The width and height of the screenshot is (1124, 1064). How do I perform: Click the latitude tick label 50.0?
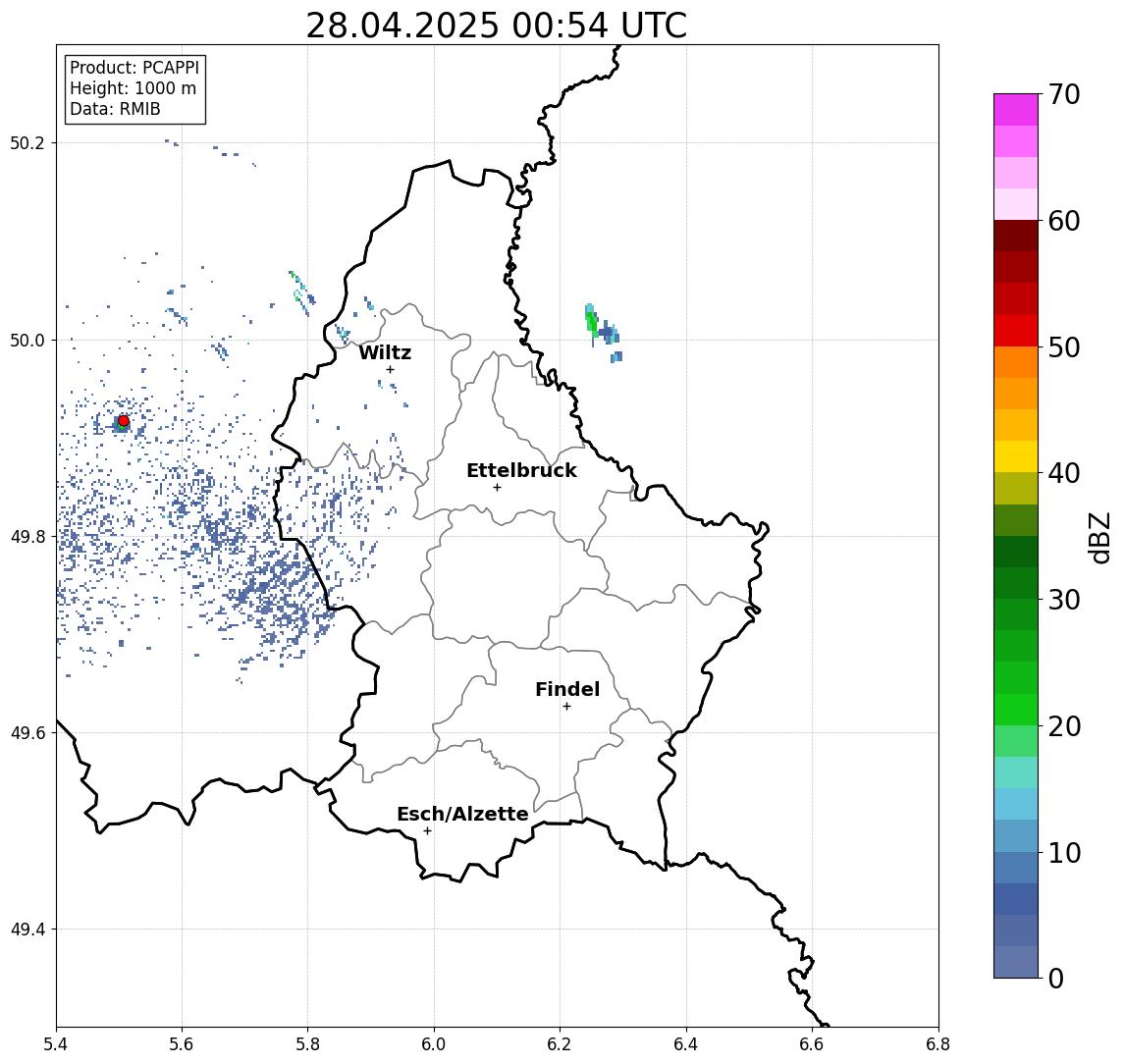pyautogui.click(x=27, y=340)
